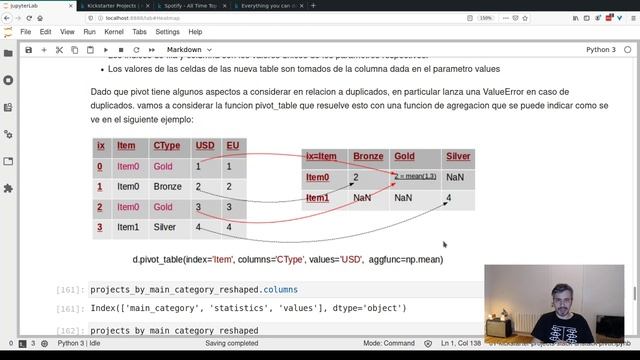Switch to the Spotify - All Time Top browser tab
The width and height of the screenshot is (640, 360).
pyautogui.click(x=190, y=6)
